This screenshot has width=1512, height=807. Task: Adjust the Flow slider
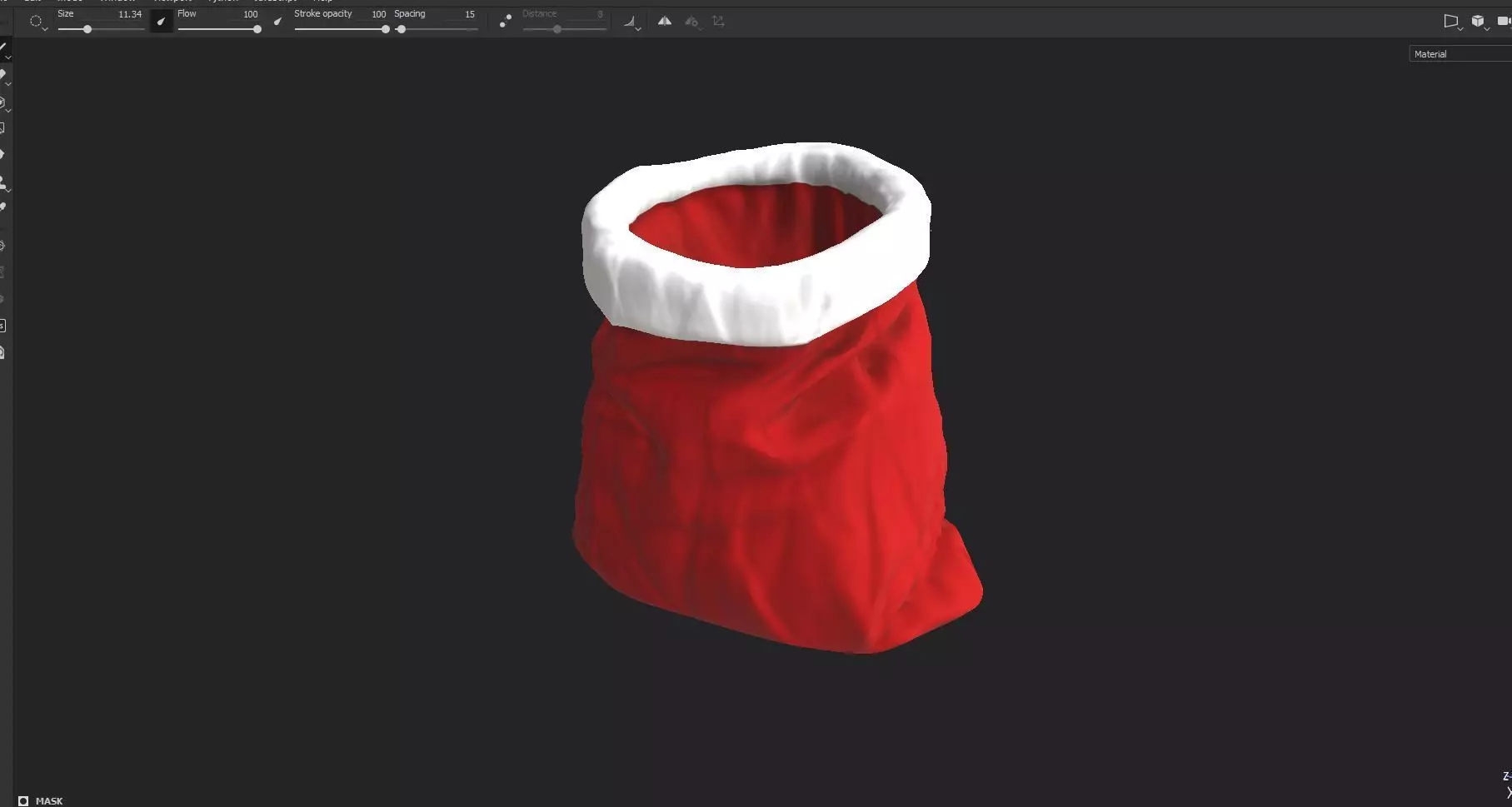219,29
